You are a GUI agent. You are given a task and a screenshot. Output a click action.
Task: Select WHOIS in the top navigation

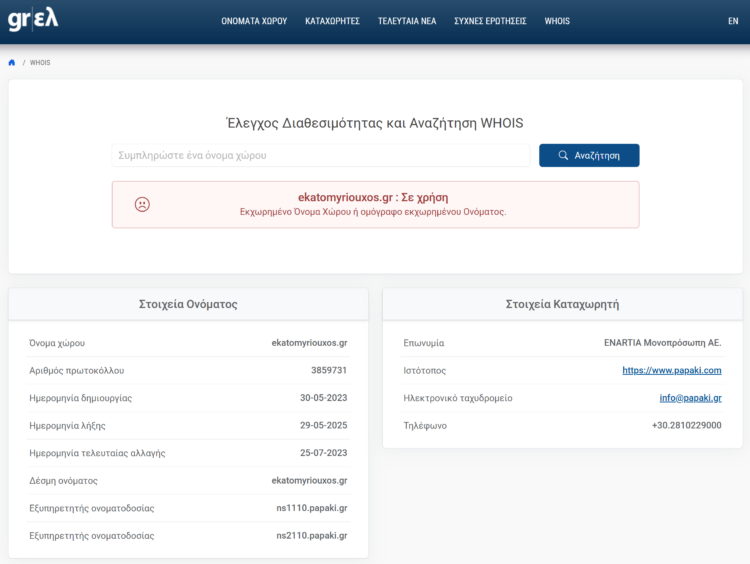tap(557, 21)
